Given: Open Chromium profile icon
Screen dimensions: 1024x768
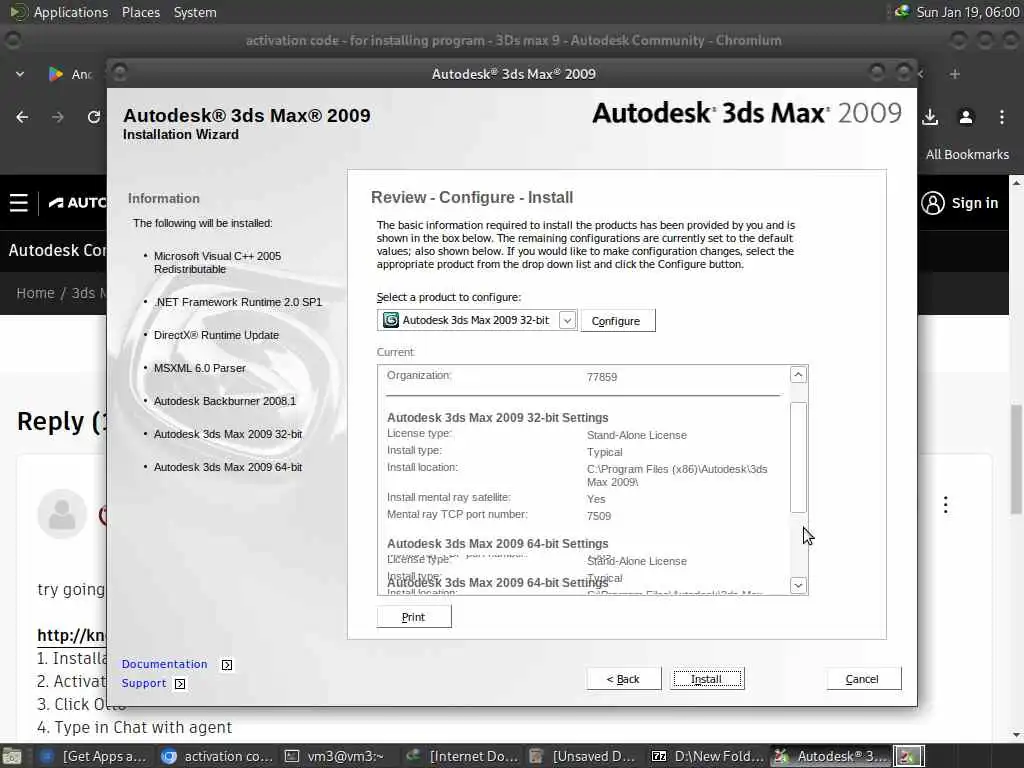Looking at the screenshot, I should (966, 117).
